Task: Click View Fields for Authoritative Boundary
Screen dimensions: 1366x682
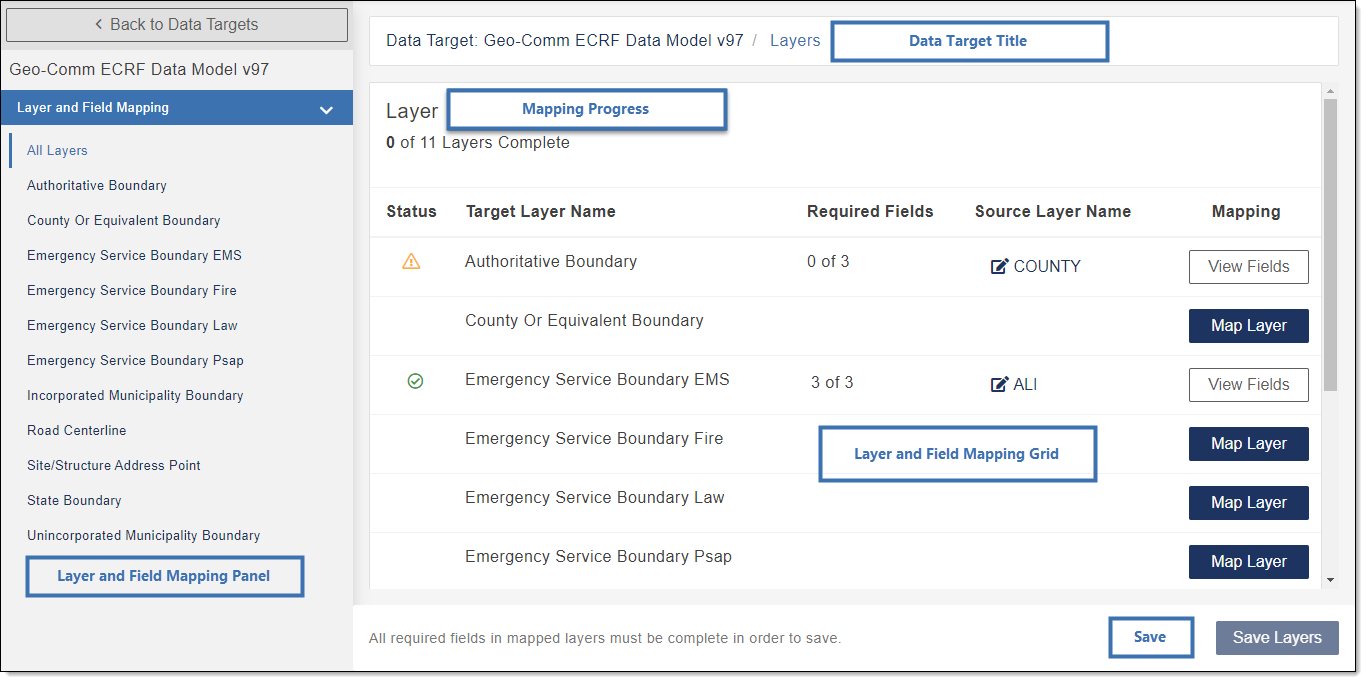Action: [x=1248, y=266]
